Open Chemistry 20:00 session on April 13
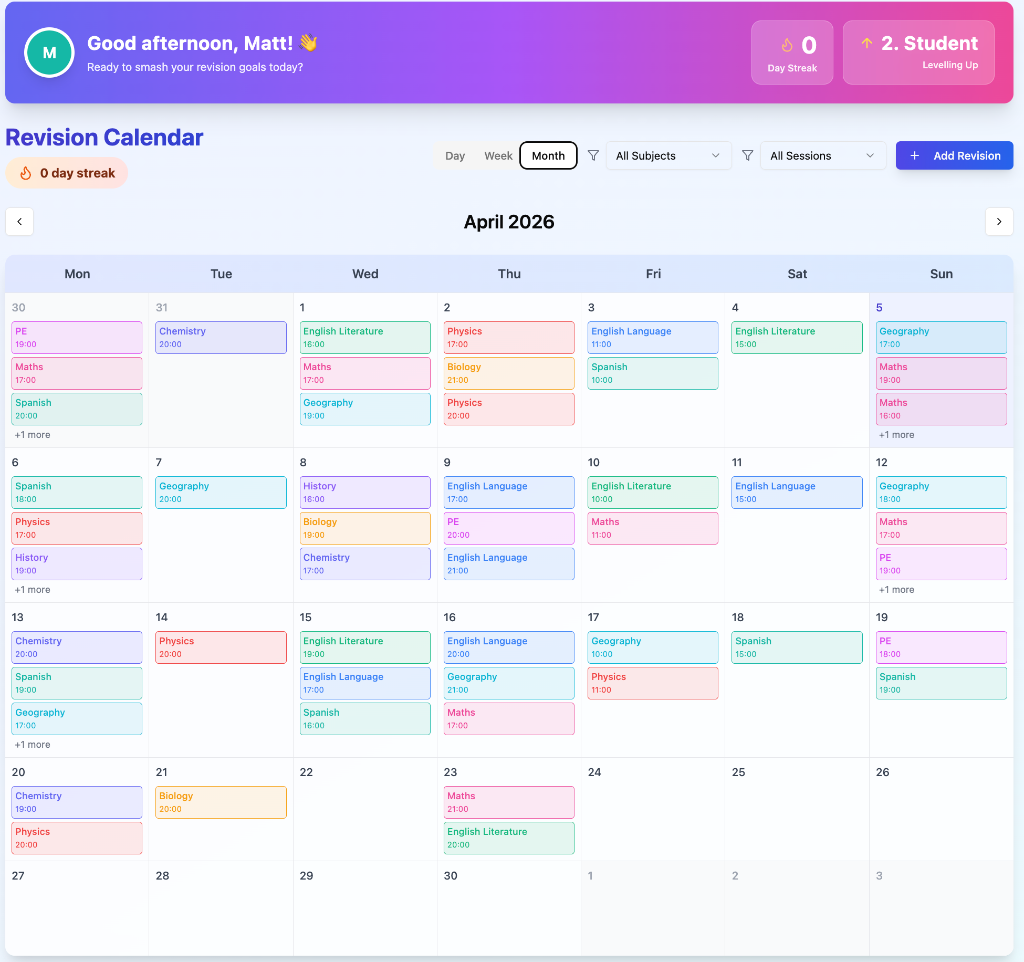The height and width of the screenshot is (962, 1024). [77, 647]
